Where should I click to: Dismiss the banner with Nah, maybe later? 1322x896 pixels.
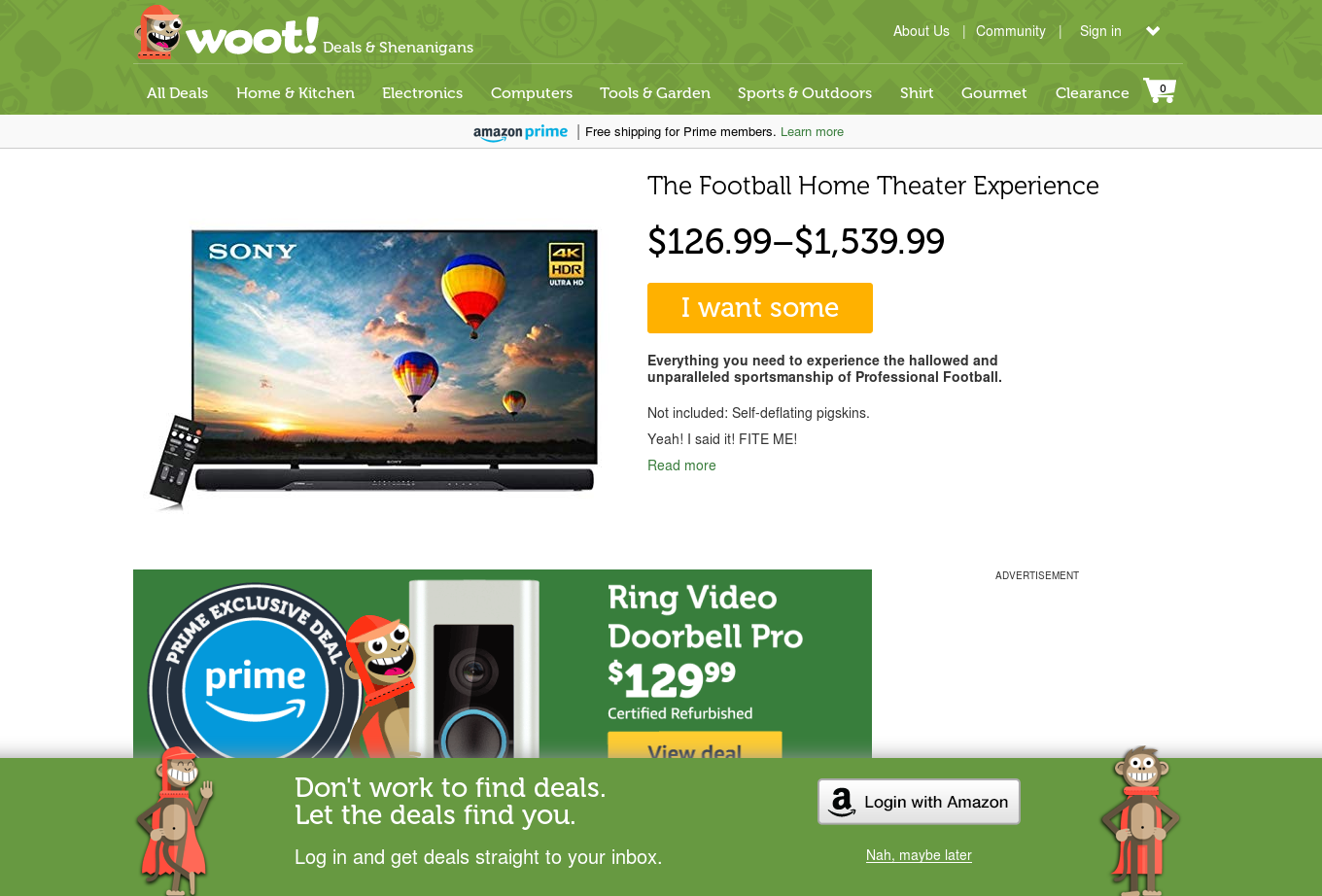click(919, 855)
